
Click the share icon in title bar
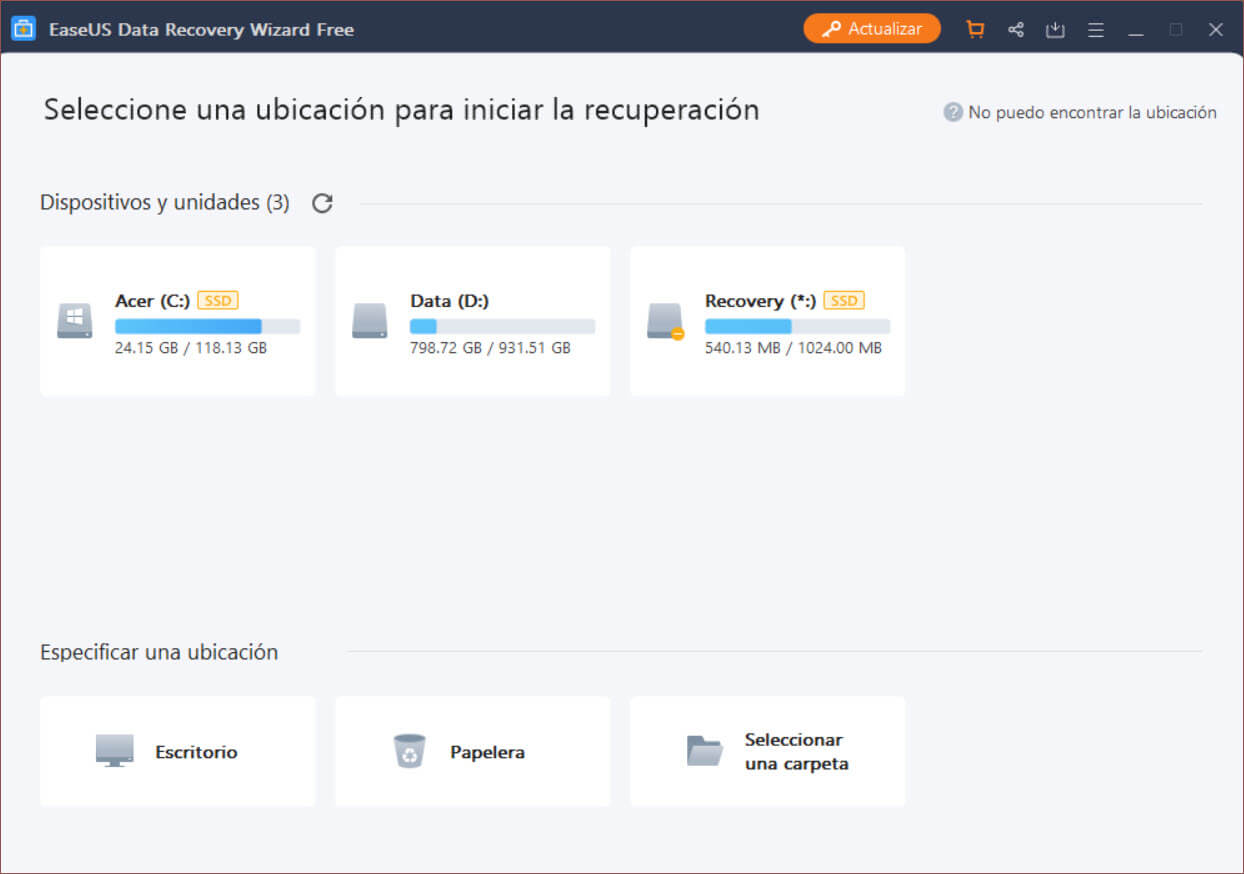(x=1016, y=29)
